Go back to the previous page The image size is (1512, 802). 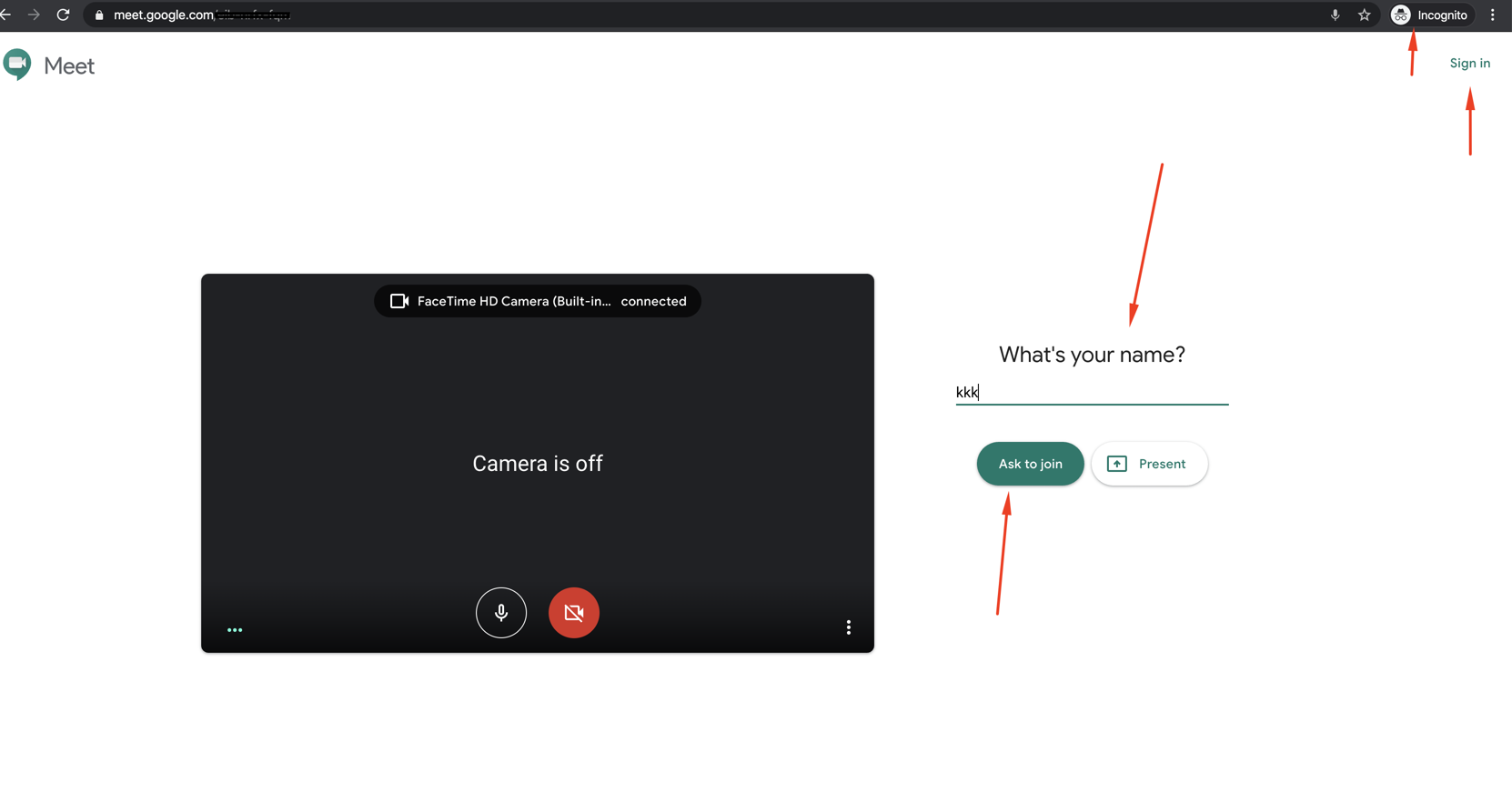click(6, 15)
